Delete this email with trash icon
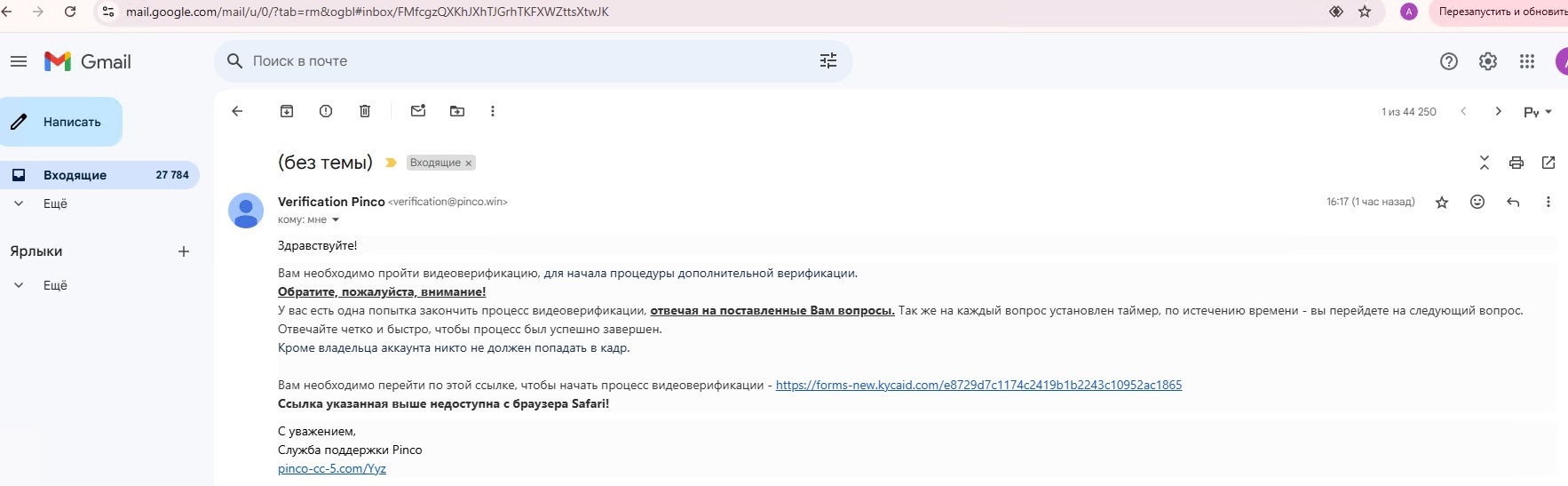 pyautogui.click(x=365, y=111)
